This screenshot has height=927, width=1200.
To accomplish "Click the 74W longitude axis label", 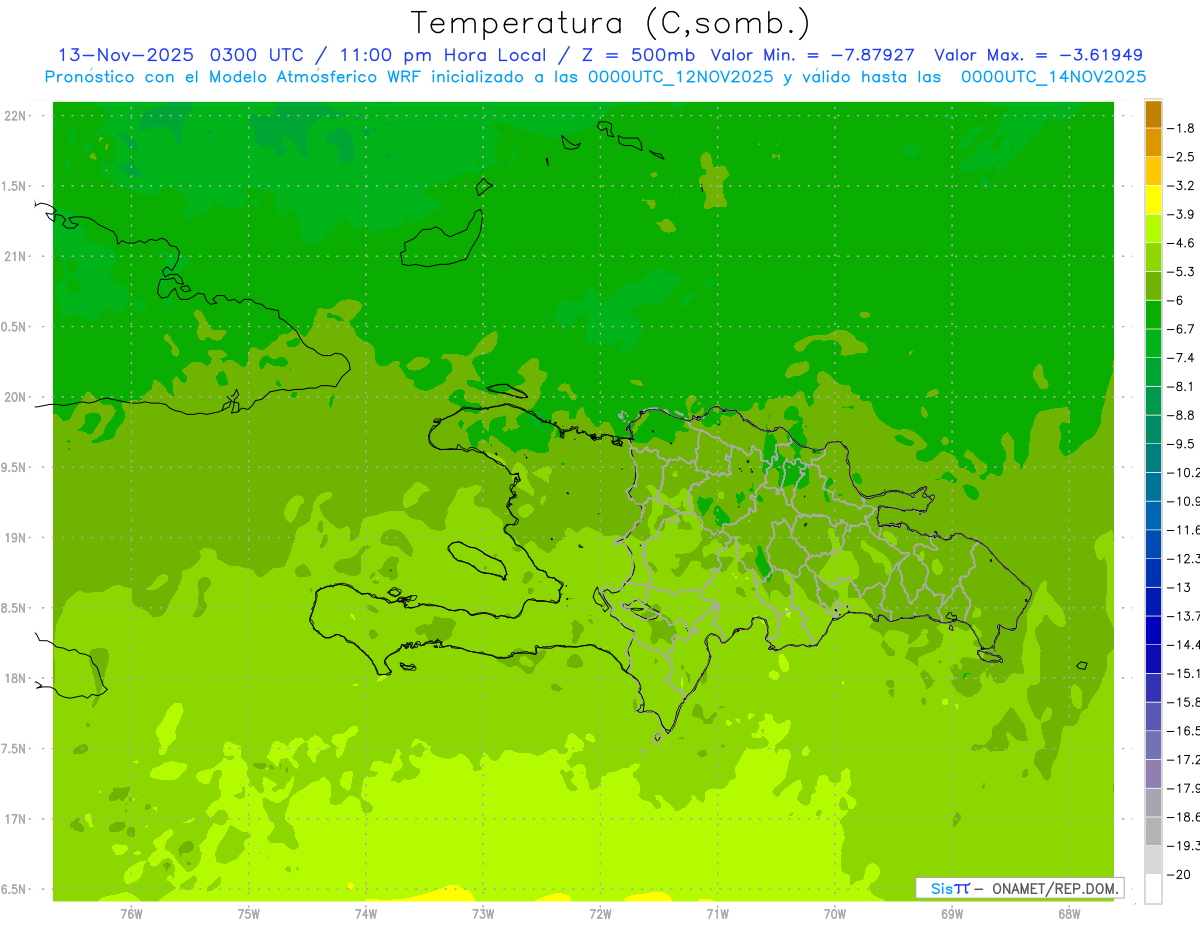I will pyautogui.click(x=365, y=914).
